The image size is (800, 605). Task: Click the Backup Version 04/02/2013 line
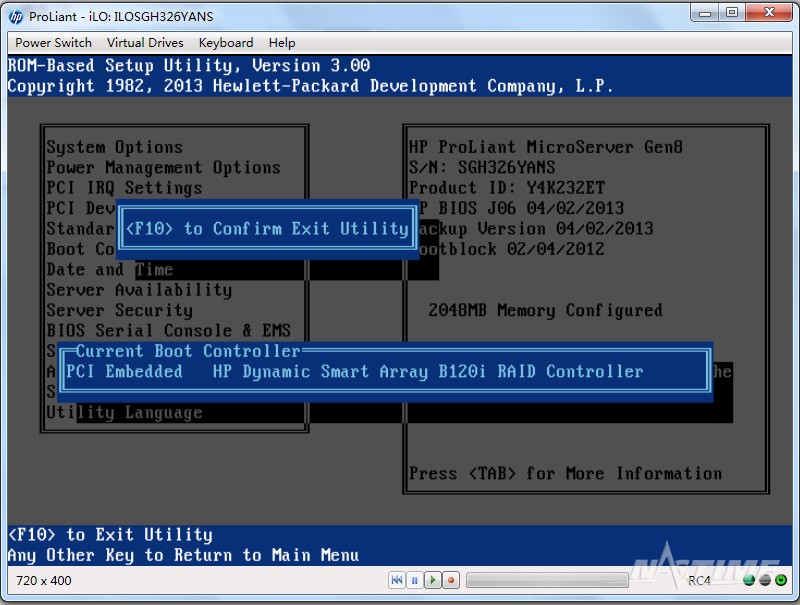[x=536, y=229]
